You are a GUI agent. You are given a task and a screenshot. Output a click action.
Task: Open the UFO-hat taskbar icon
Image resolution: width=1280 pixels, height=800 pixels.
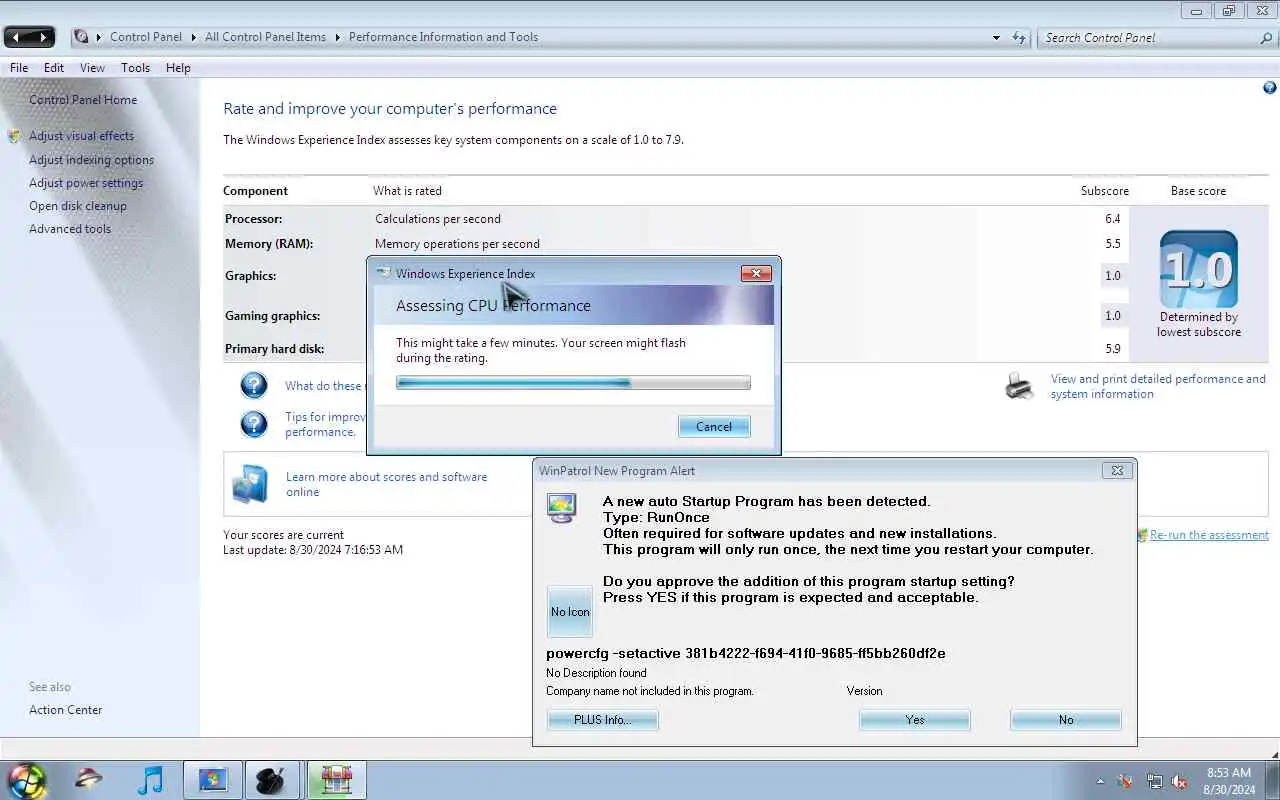[88, 779]
